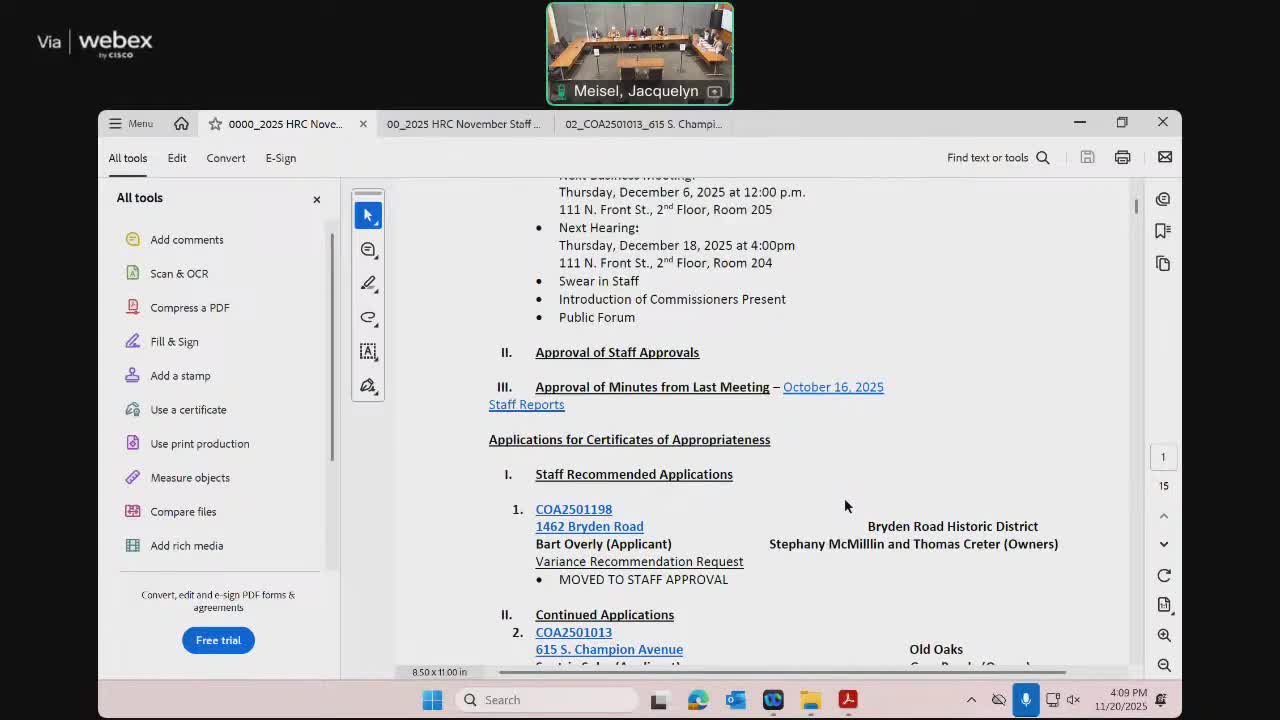Screen dimensions: 1280x720
Task: Go to the next page with down chevron
Action: coord(1163,543)
